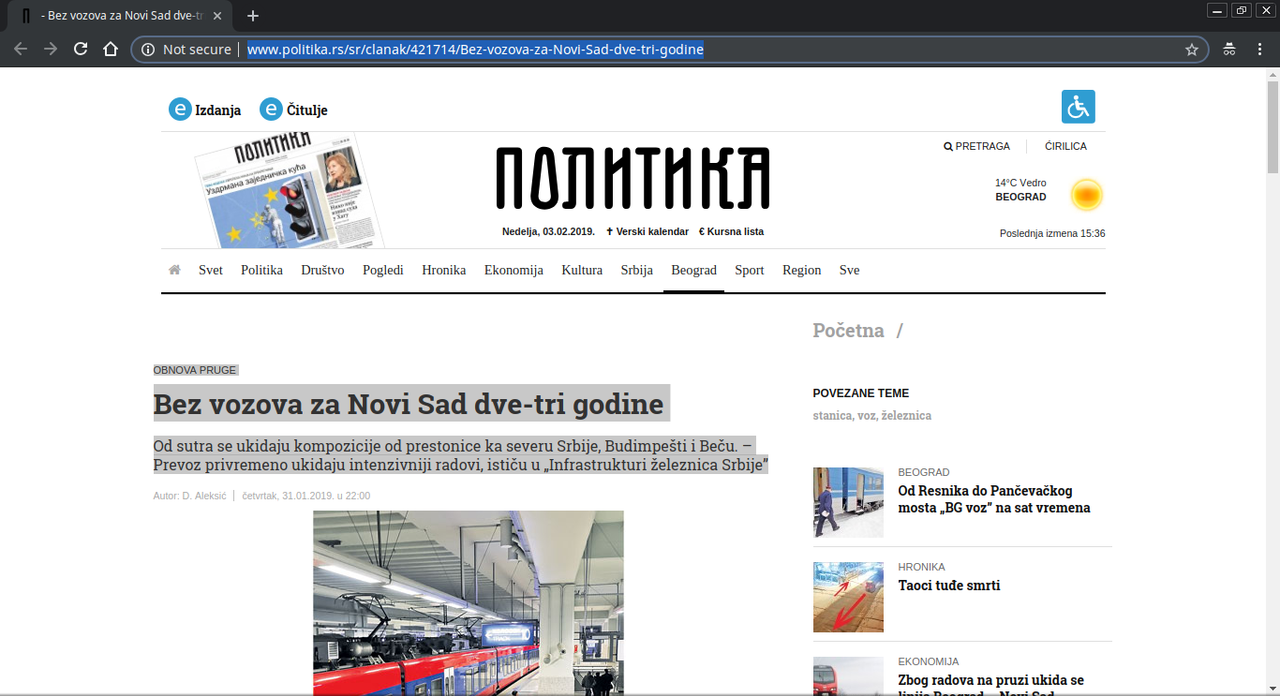Viewport: 1280px width, 696px height.
Task: Open thumbnail of Taoci tuđe smrti
Action: [848, 597]
